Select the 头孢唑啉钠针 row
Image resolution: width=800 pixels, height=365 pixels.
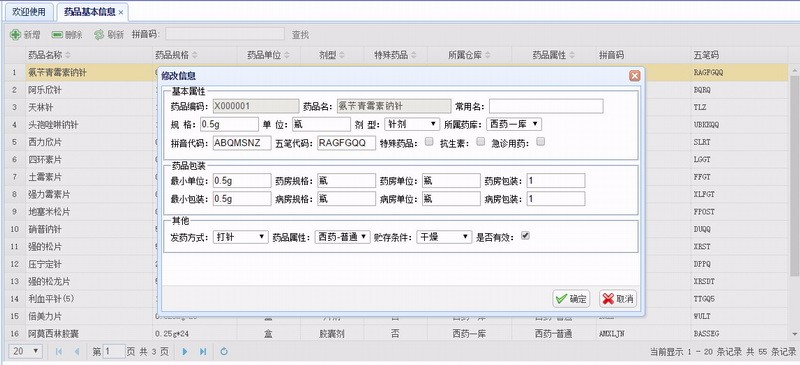396,125
